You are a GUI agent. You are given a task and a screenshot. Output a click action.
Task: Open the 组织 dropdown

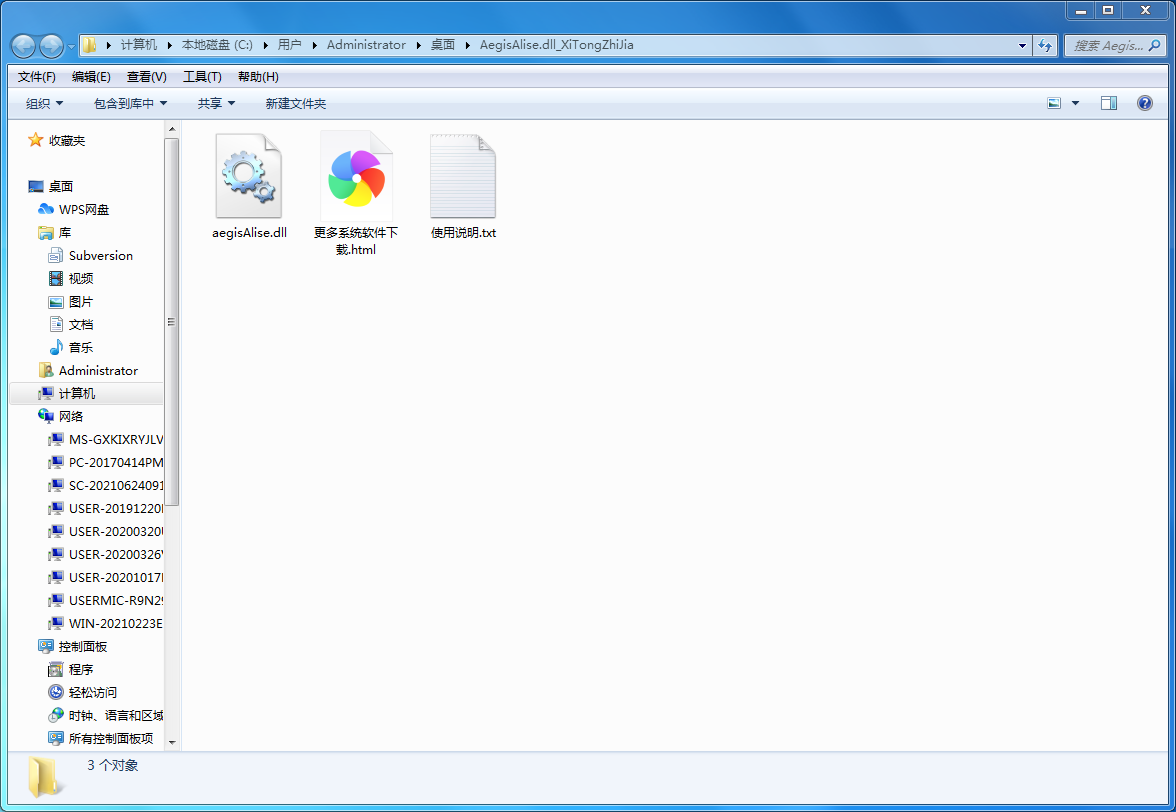point(44,103)
